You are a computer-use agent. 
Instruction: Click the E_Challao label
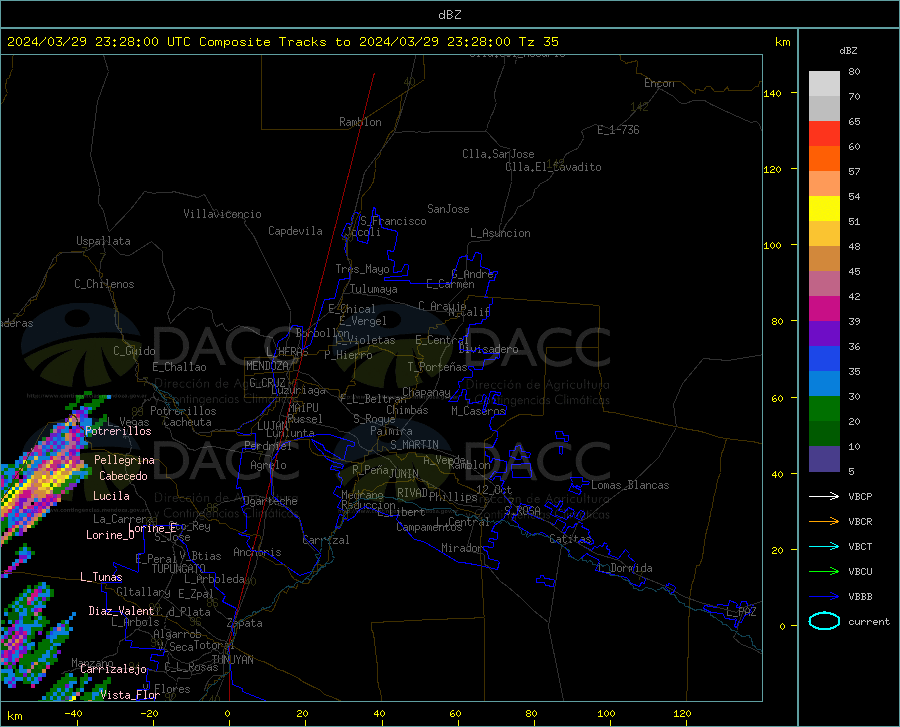click(x=179, y=367)
